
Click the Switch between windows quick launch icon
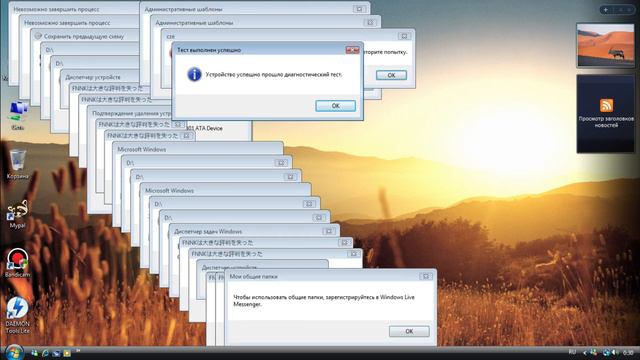(56, 353)
